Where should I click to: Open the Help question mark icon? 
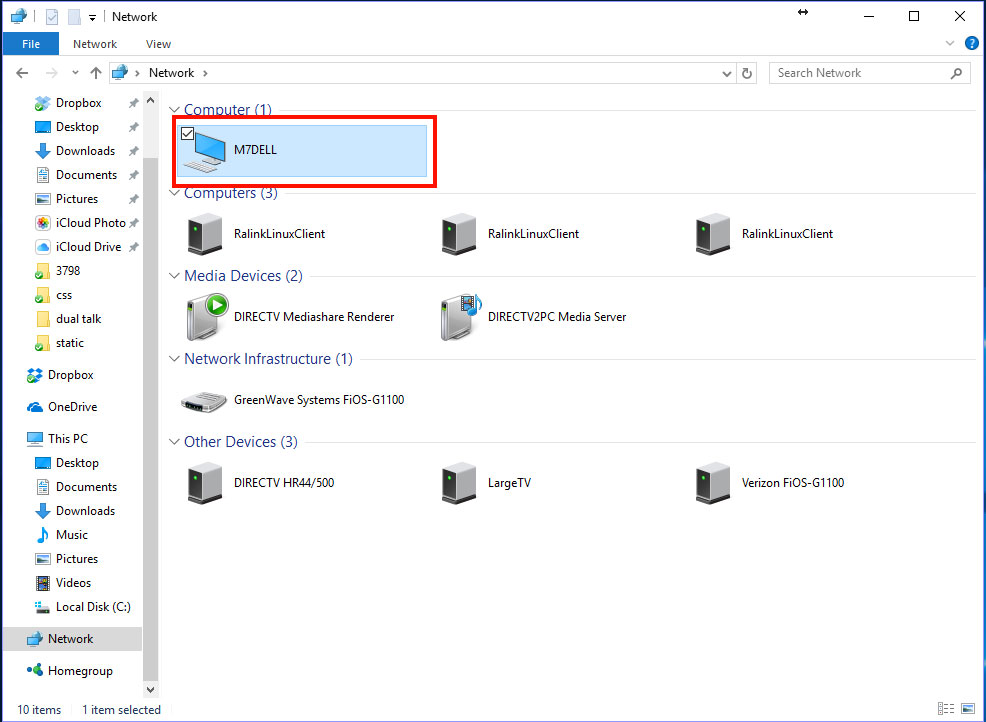pyautogui.click(x=972, y=43)
